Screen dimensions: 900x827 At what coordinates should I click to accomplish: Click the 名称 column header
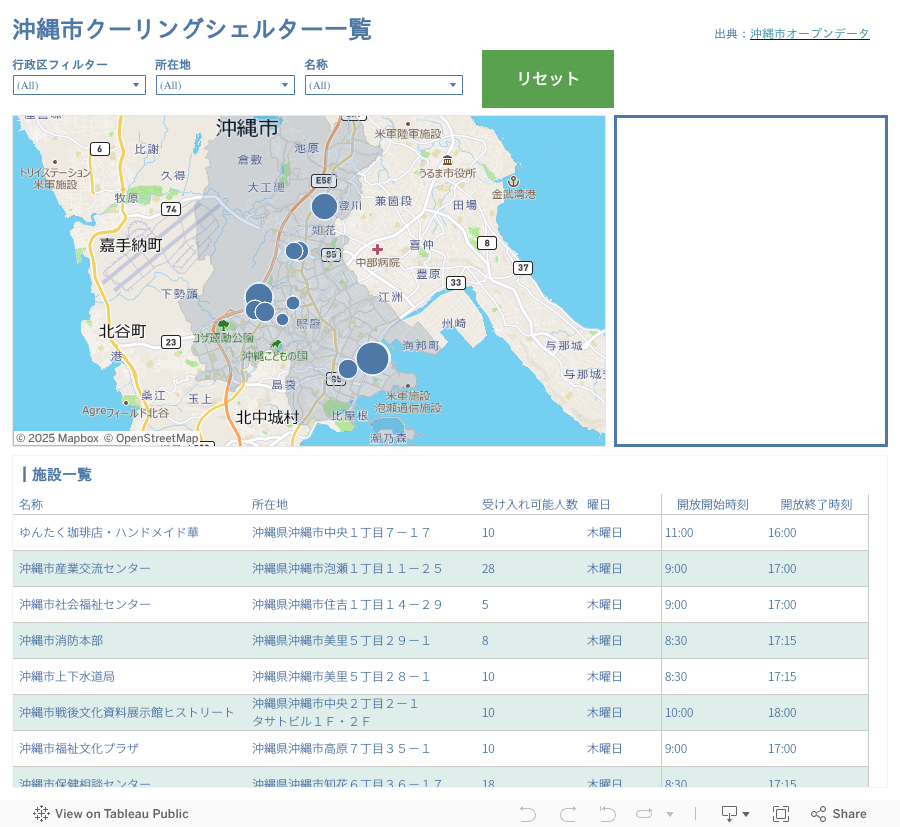[31, 504]
